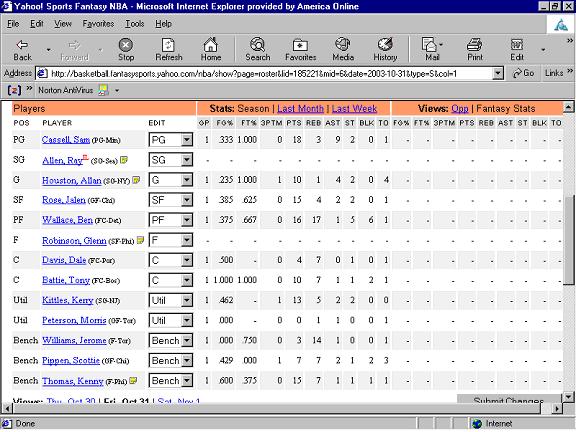Viewport: 576px width, 432px height.
Task: Expand the toolbar overflow chevron beside Edit
Action: (x=569, y=40)
